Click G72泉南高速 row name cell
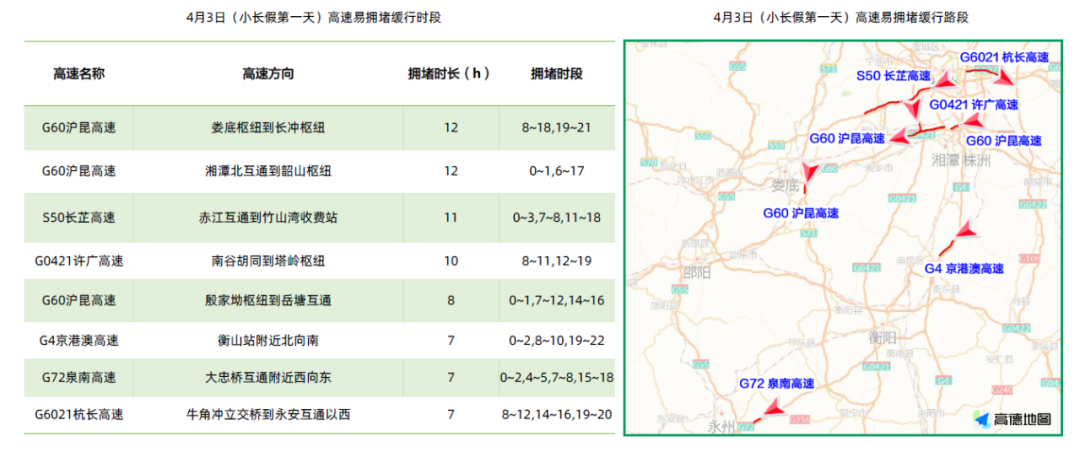 pyautogui.click(x=79, y=377)
